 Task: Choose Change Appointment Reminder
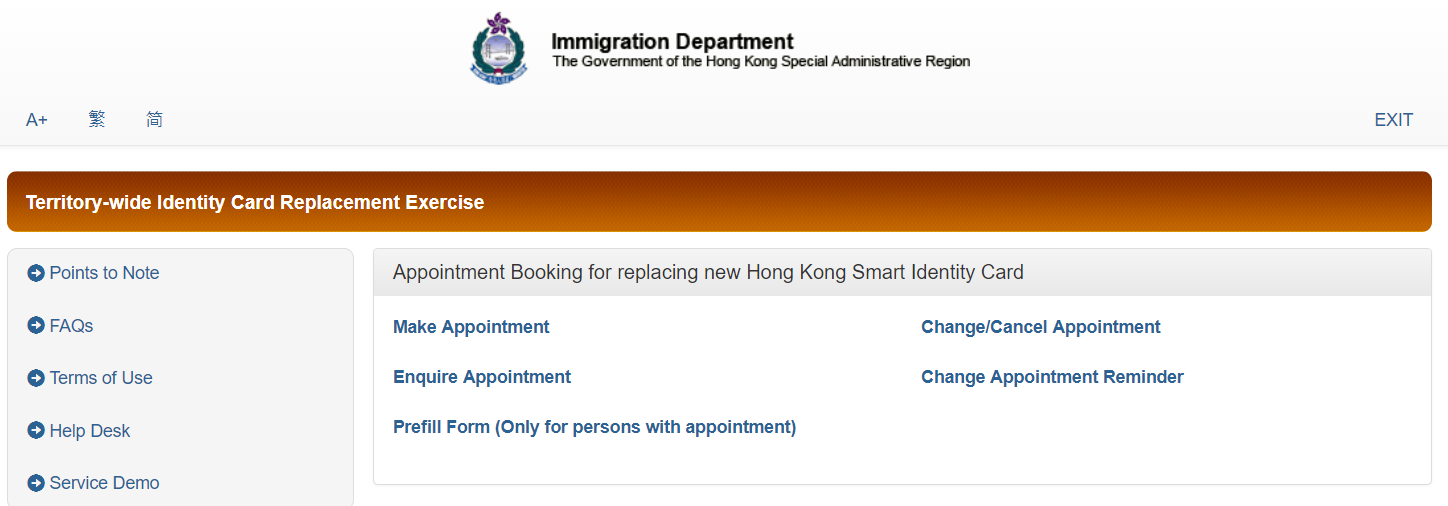(x=1052, y=377)
